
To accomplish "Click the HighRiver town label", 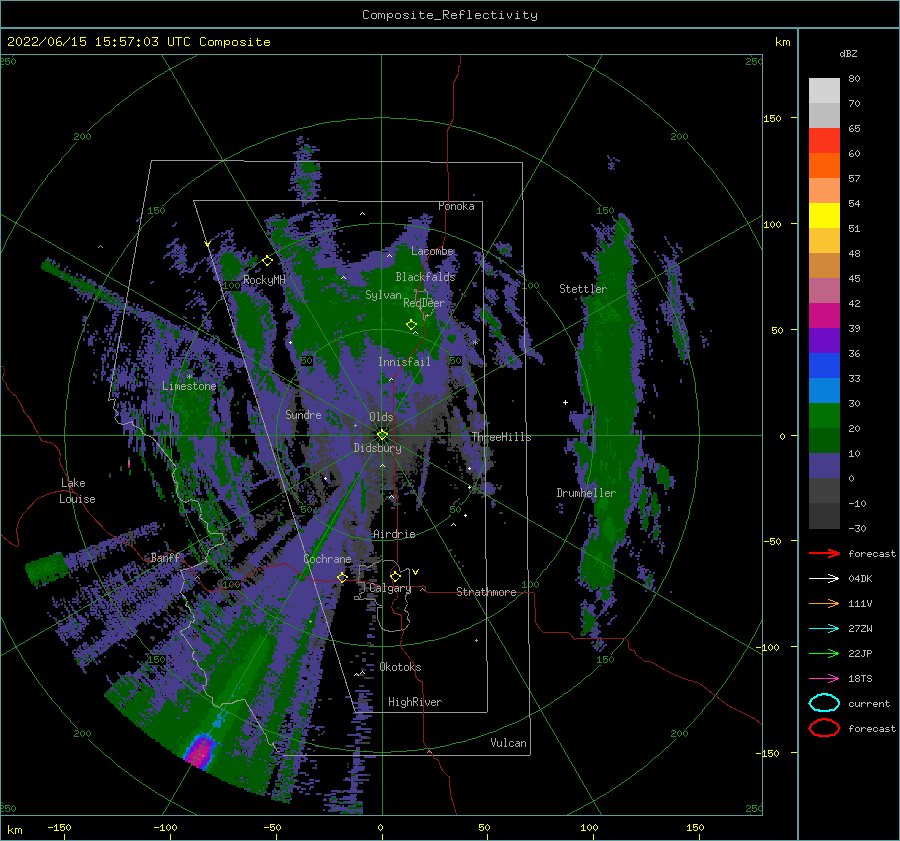I will tap(415, 702).
